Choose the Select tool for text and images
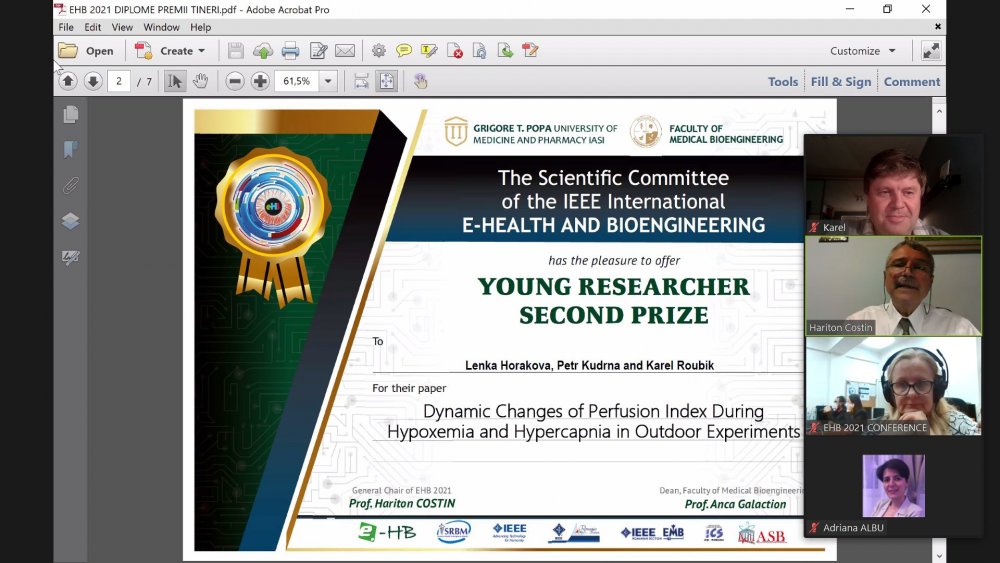The image size is (1000, 563). [x=175, y=81]
